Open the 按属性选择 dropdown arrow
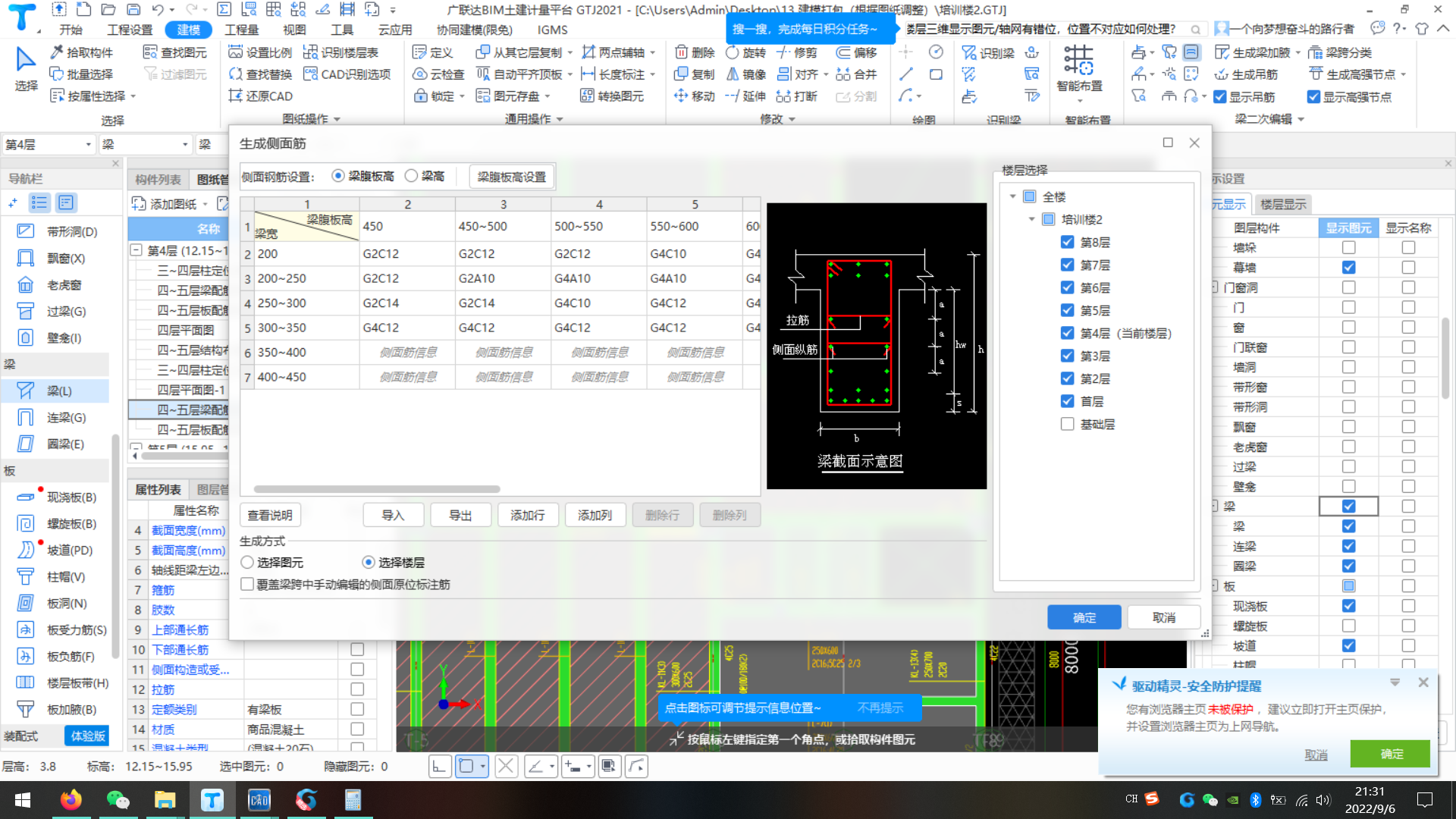This screenshot has width=1456, height=819. (x=133, y=96)
